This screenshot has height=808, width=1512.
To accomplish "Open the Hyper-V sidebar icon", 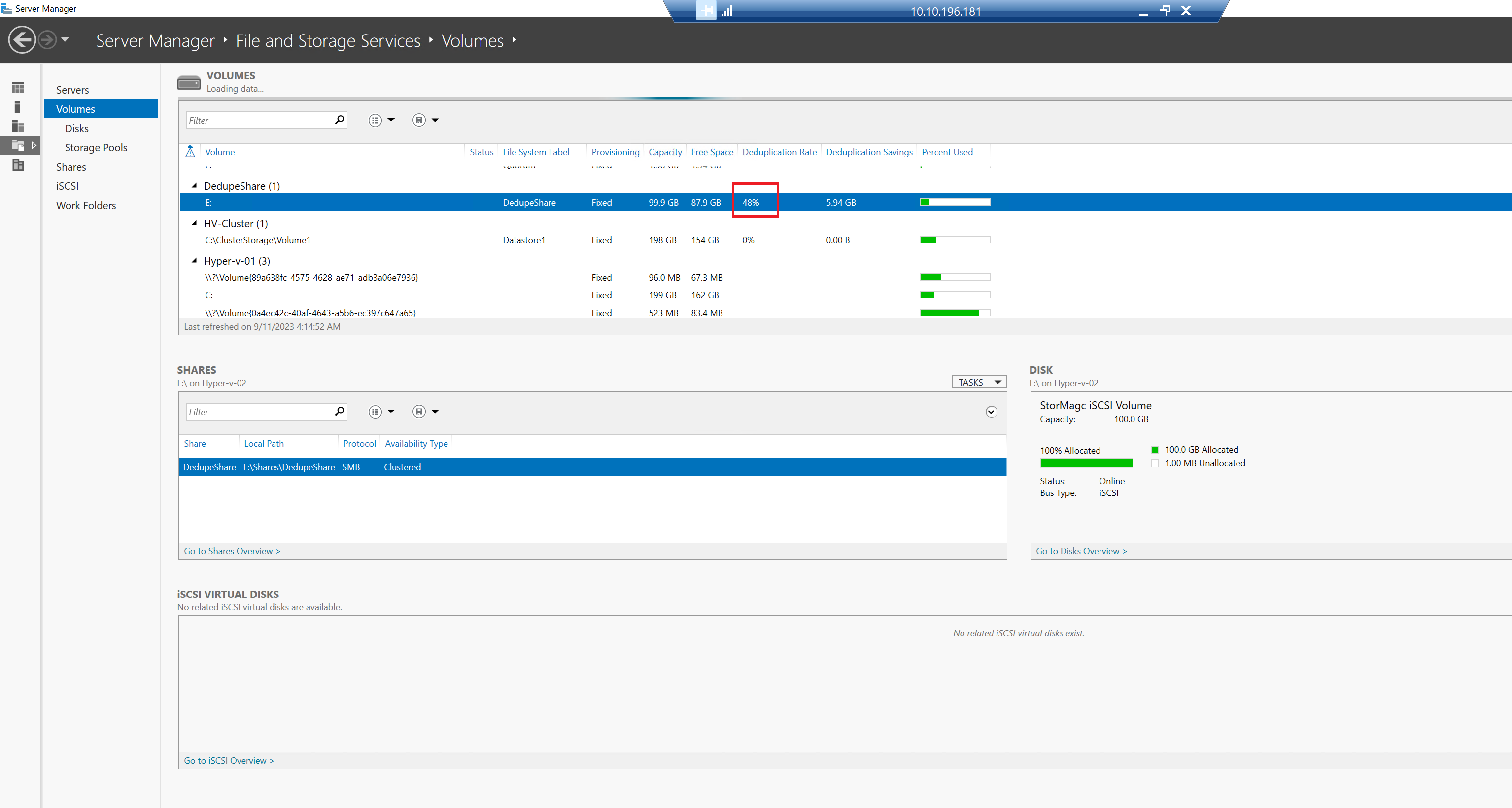I will pyautogui.click(x=18, y=165).
